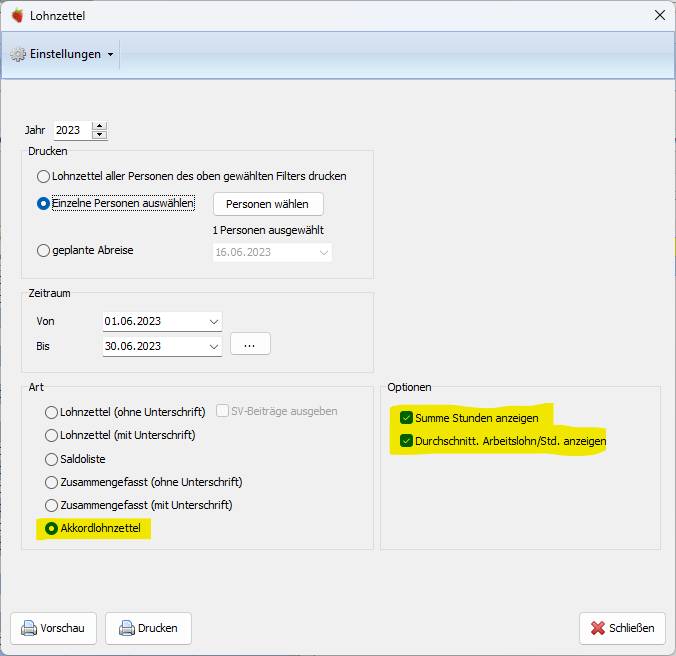Click the printer icon on Vorschau button
676x656 pixels.
tap(29, 628)
